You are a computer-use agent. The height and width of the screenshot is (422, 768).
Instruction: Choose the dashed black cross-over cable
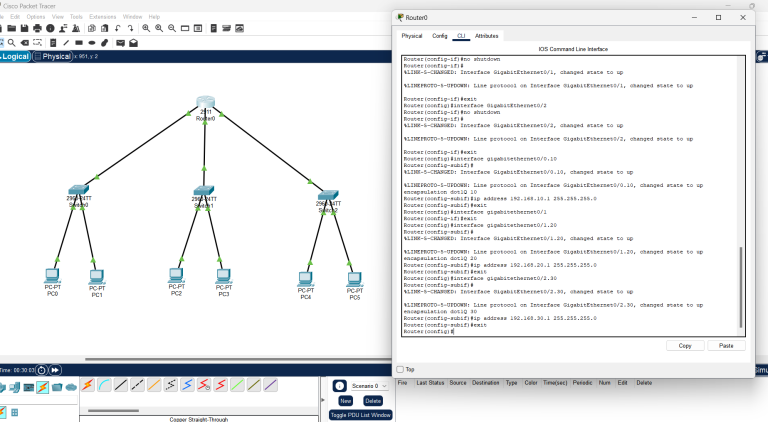pos(138,385)
